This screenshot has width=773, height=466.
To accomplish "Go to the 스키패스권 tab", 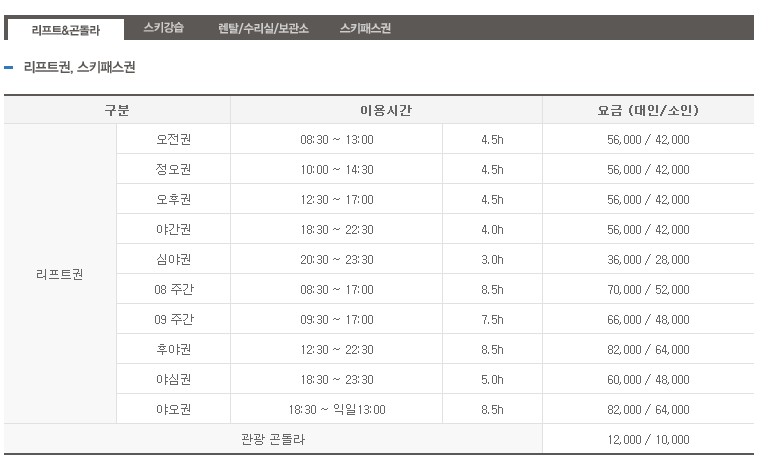I will 365,28.
